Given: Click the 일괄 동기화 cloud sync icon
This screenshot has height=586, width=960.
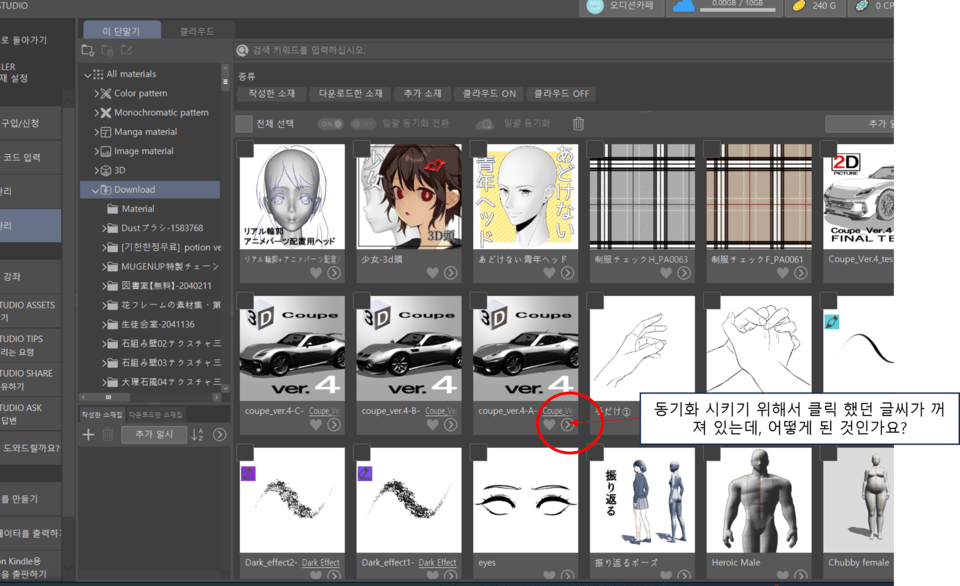Looking at the screenshot, I should pyautogui.click(x=486, y=124).
